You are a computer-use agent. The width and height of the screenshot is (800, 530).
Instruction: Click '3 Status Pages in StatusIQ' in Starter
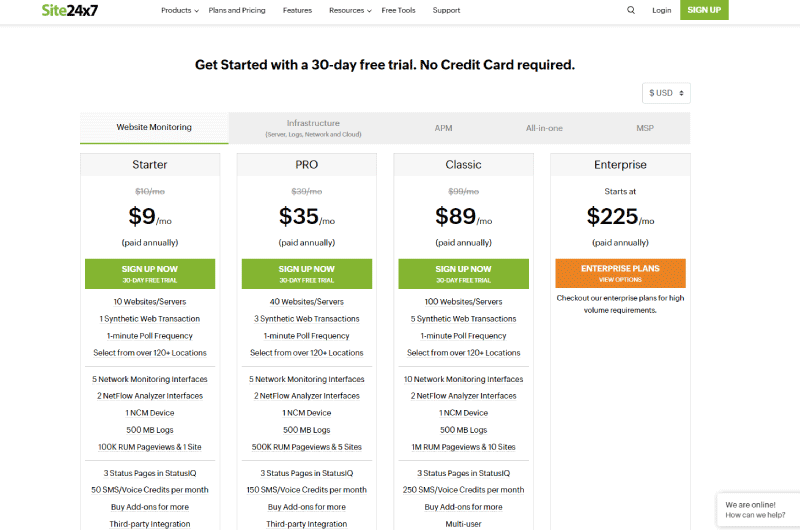[150, 473]
